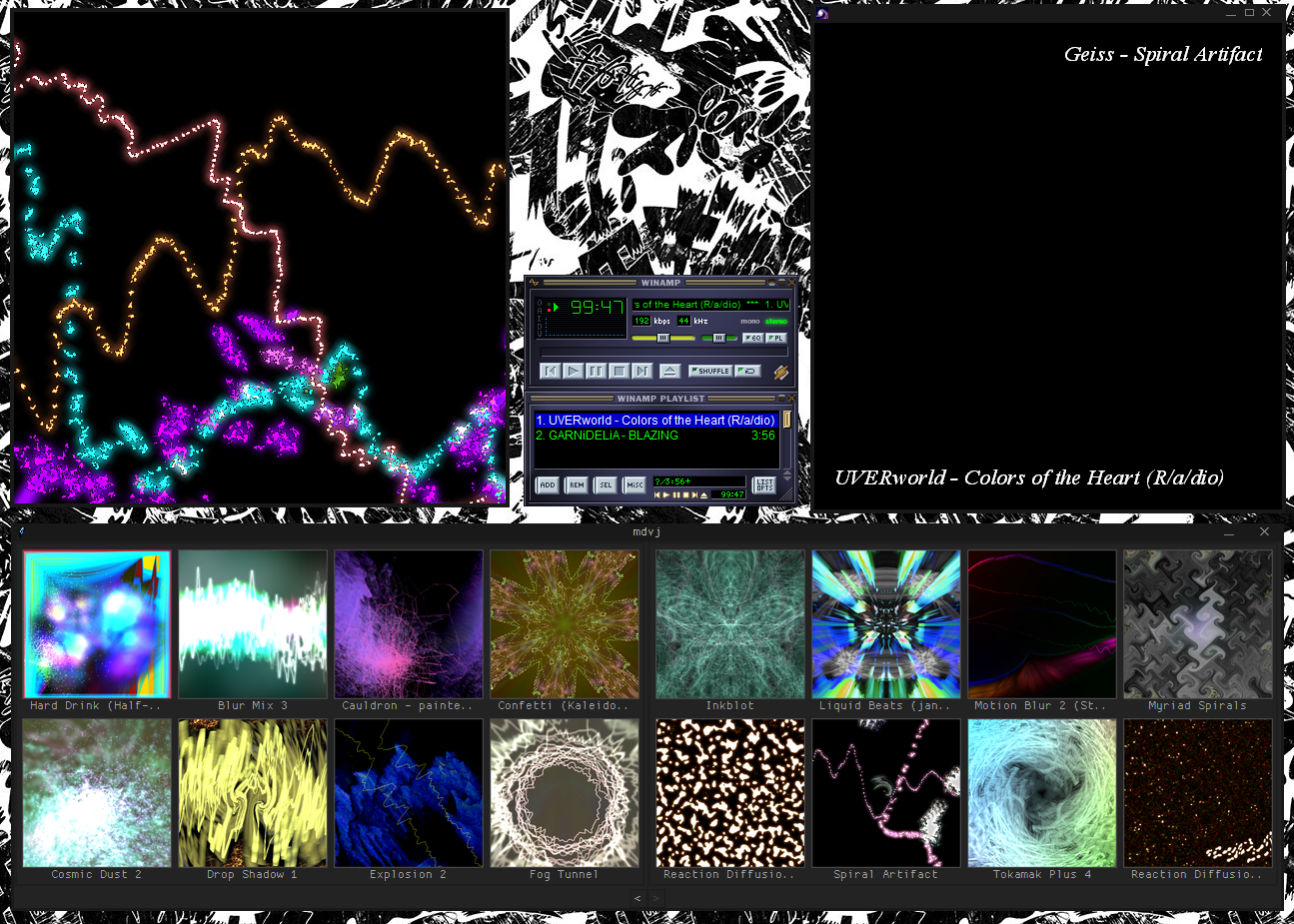Viewport: 1294px width, 924px height.
Task: Select Cauldron preset thumbnail
Action: click(409, 624)
